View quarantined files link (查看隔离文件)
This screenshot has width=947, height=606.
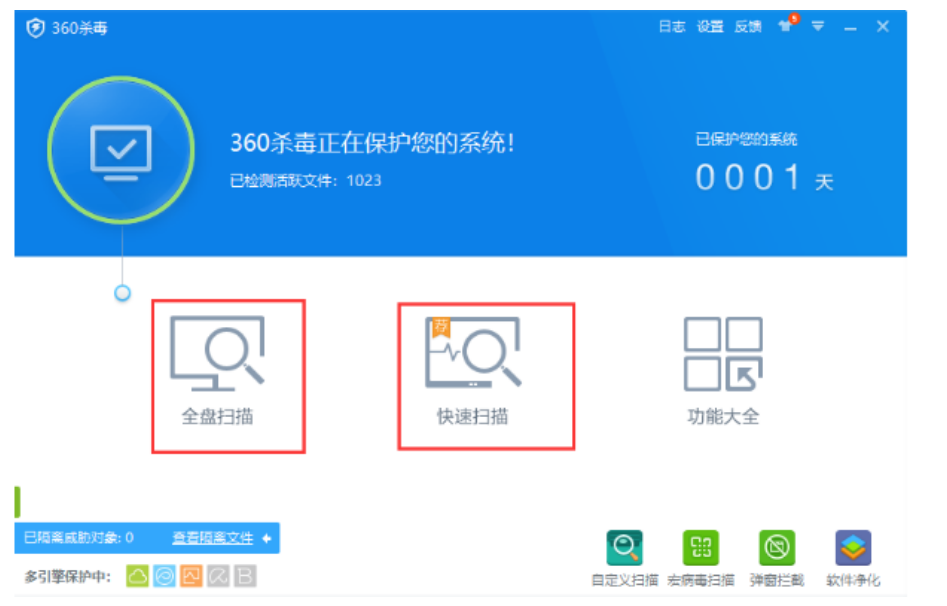(212, 538)
